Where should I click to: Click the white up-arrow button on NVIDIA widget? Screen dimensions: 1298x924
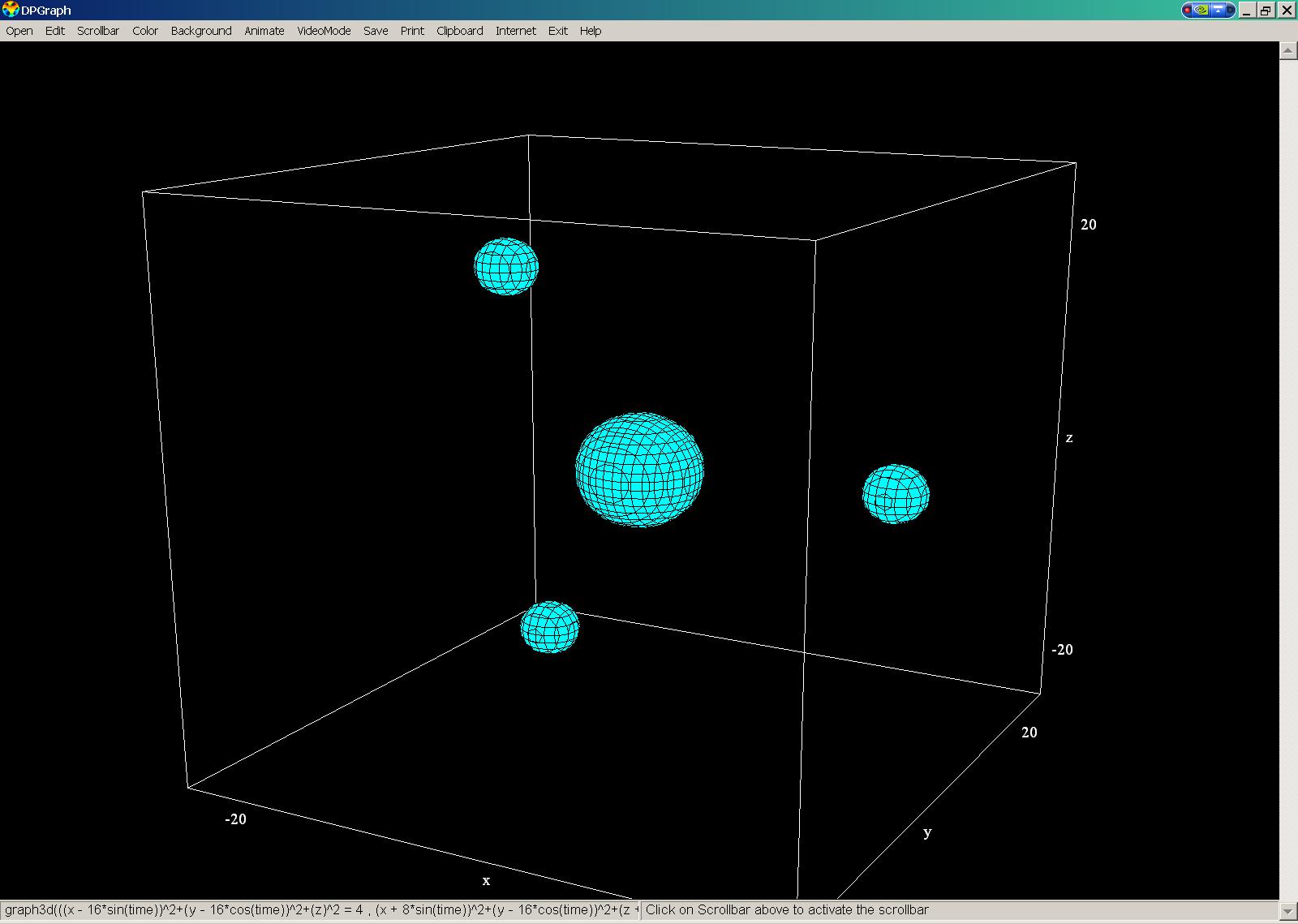point(1218,10)
